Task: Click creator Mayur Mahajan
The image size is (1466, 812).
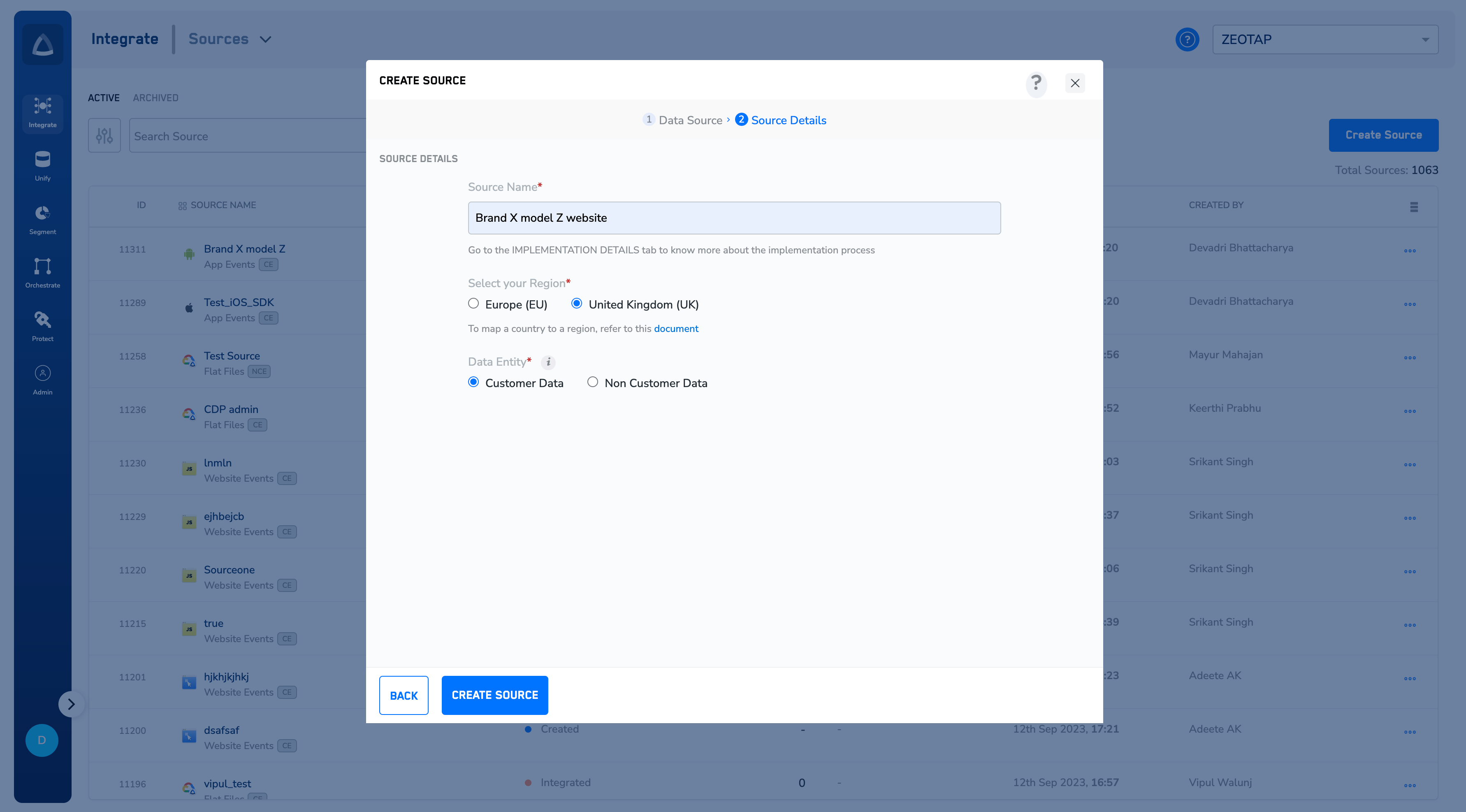Action: coord(1226,355)
